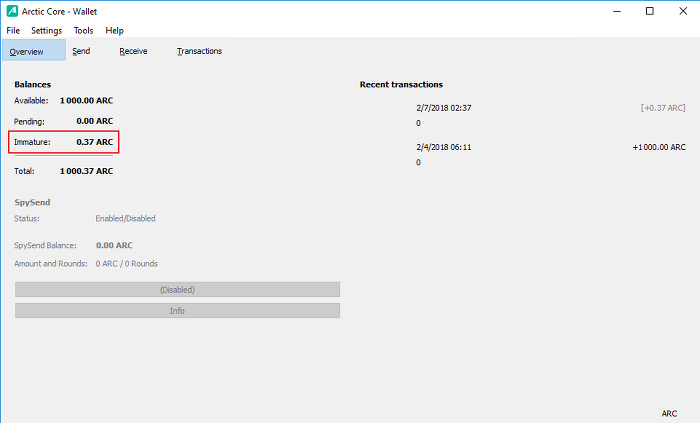Close the Arctic Core window
The height and width of the screenshot is (423, 700).
[683, 11]
